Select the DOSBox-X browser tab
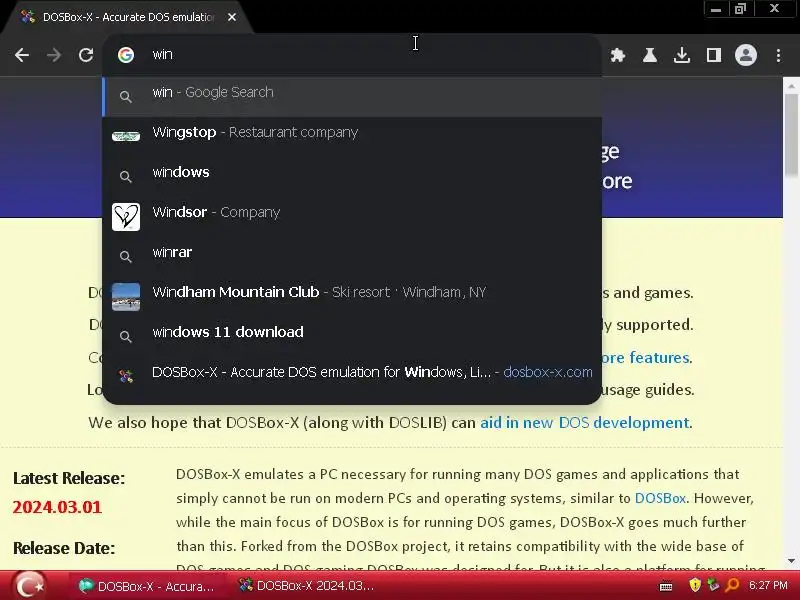Screen dimensions: 800x600 pyautogui.click(x=128, y=17)
